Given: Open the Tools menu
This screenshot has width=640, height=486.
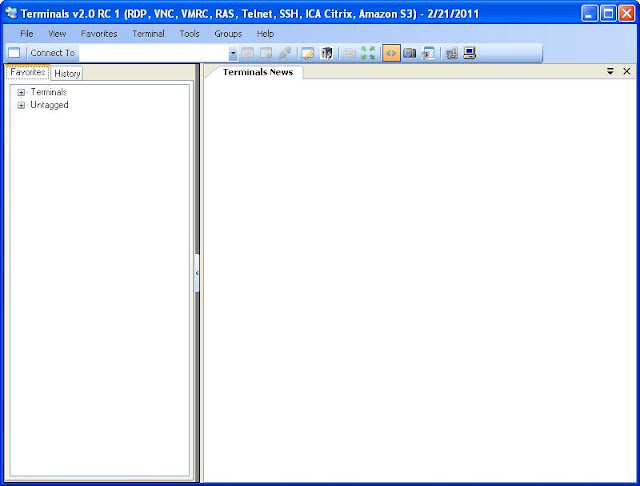Looking at the screenshot, I should point(189,34).
